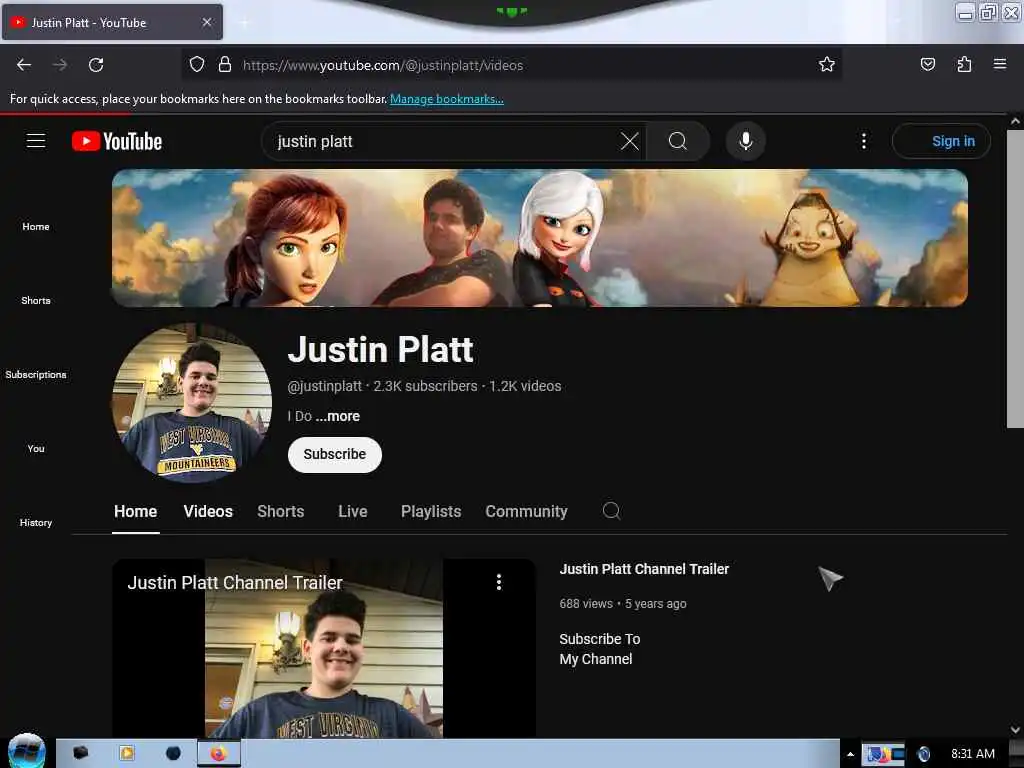This screenshot has height=768, width=1024.
Task: Open Manage bookmarks link
Action: point(447,99)
